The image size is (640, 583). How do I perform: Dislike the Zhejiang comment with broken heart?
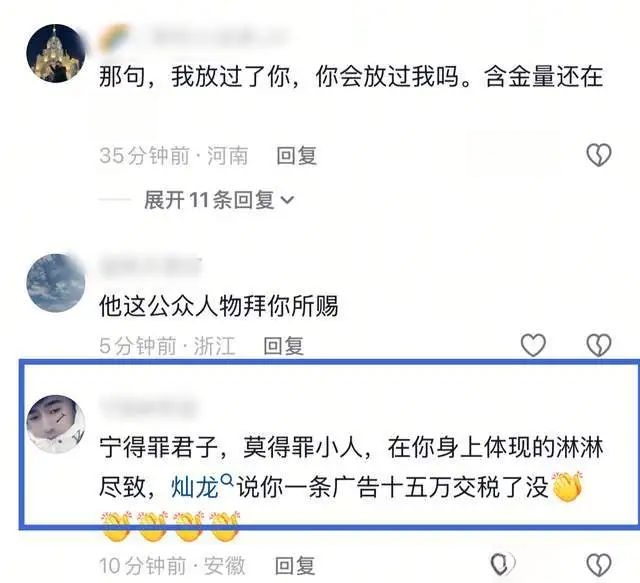598,345
